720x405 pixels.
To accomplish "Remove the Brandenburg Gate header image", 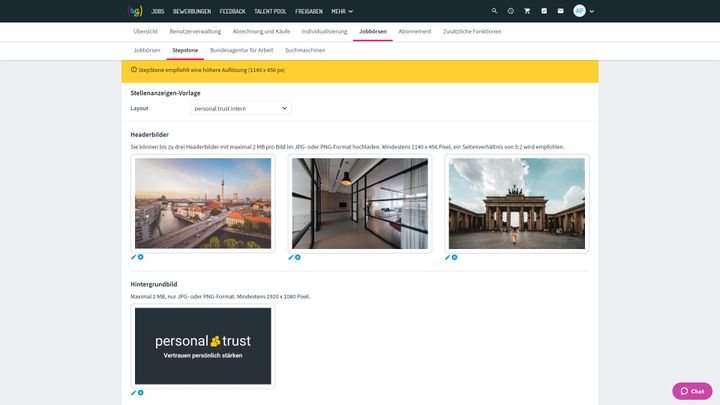I will 455,258.
